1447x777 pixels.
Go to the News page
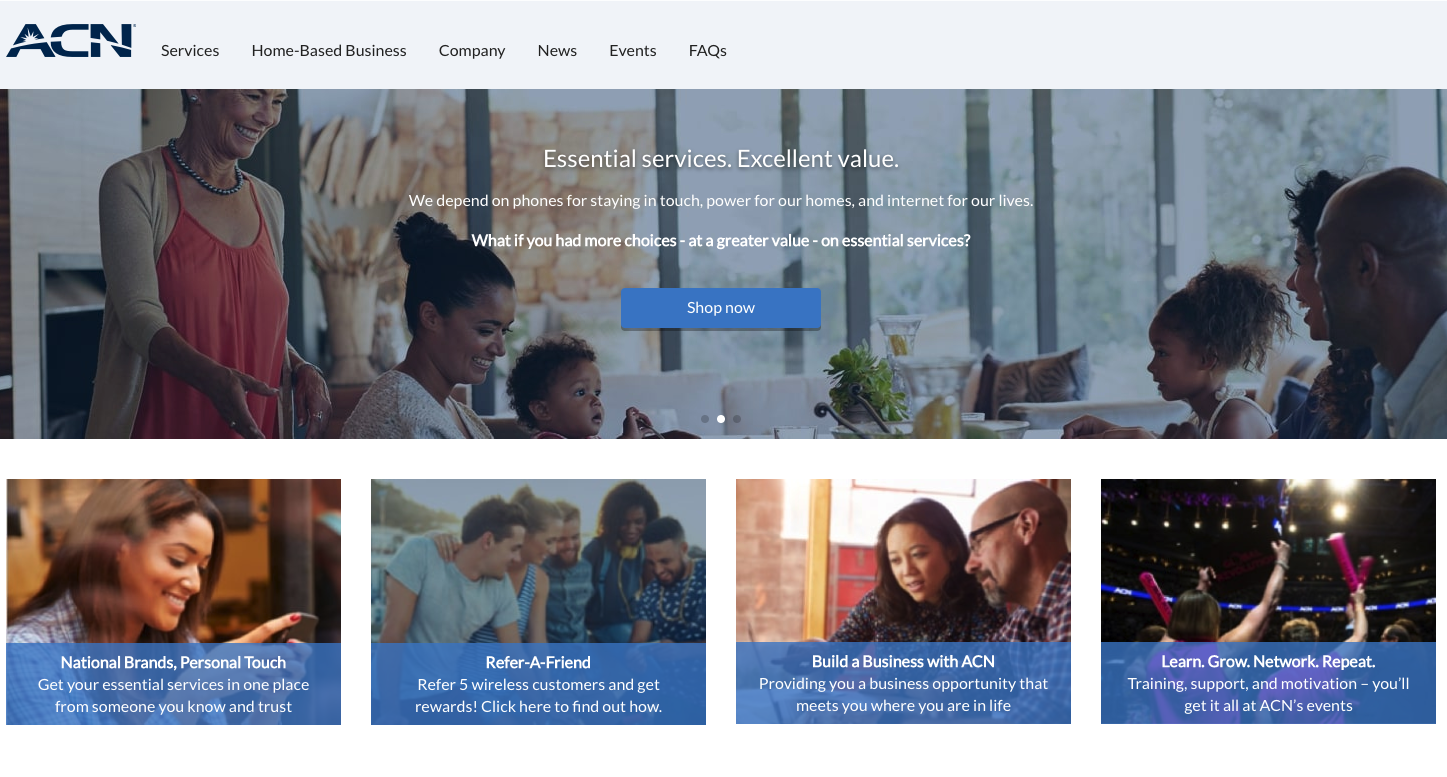tap(557, 50)
